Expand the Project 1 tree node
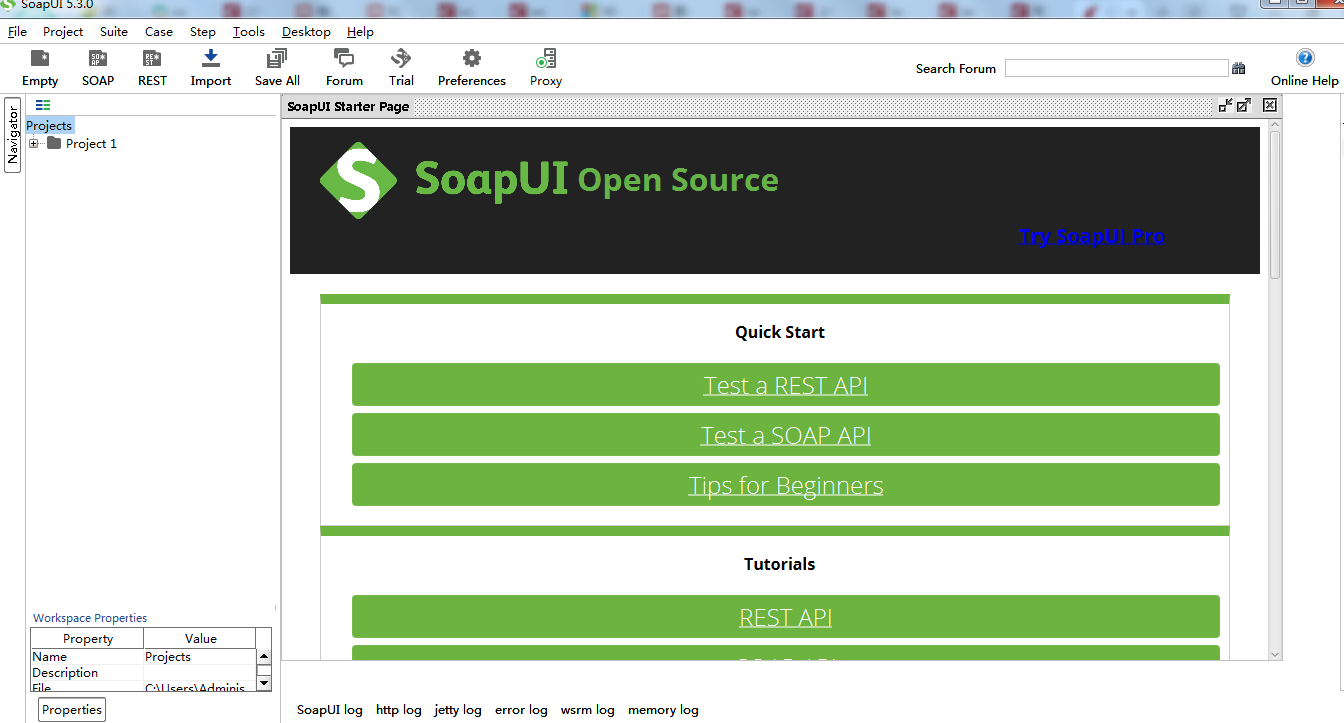The height and width of the screenshot is (723, 1344). tap(34, 143)
